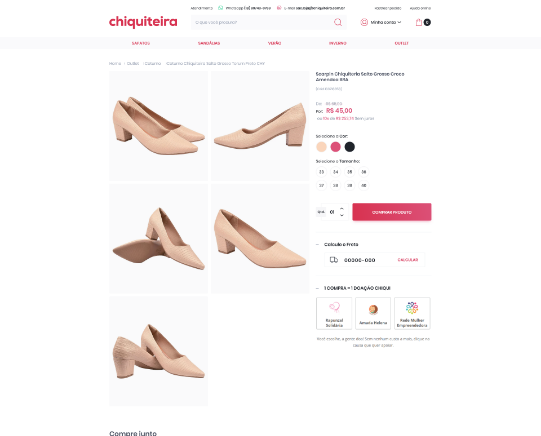Click the Minha conta user avatar icon
541x436 pixels.
click(364, 22)
